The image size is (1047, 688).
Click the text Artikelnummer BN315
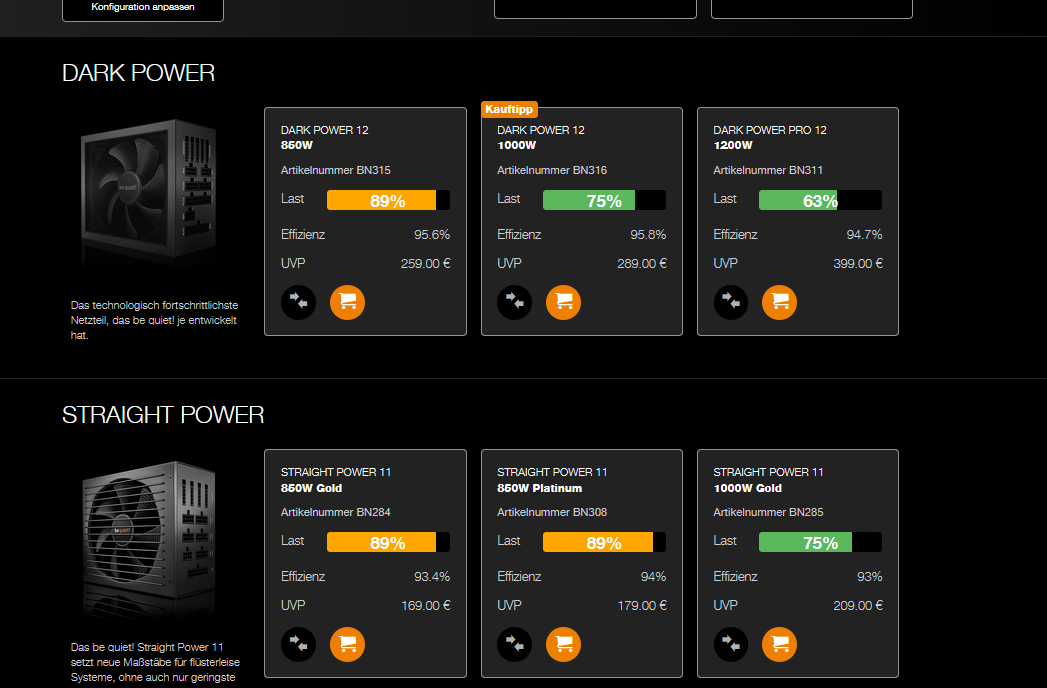pyautogui.click(x=336, y=170)
